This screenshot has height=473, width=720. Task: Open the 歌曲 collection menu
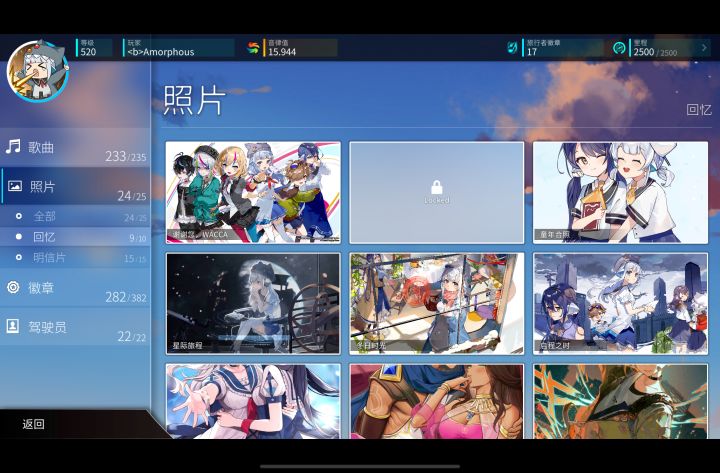pyautogui.click(x=75, y=148)
